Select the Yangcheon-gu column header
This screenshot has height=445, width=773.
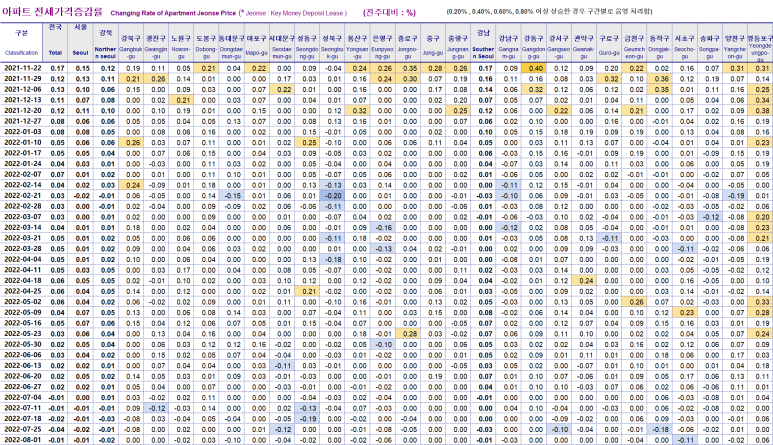click(735, 42)
